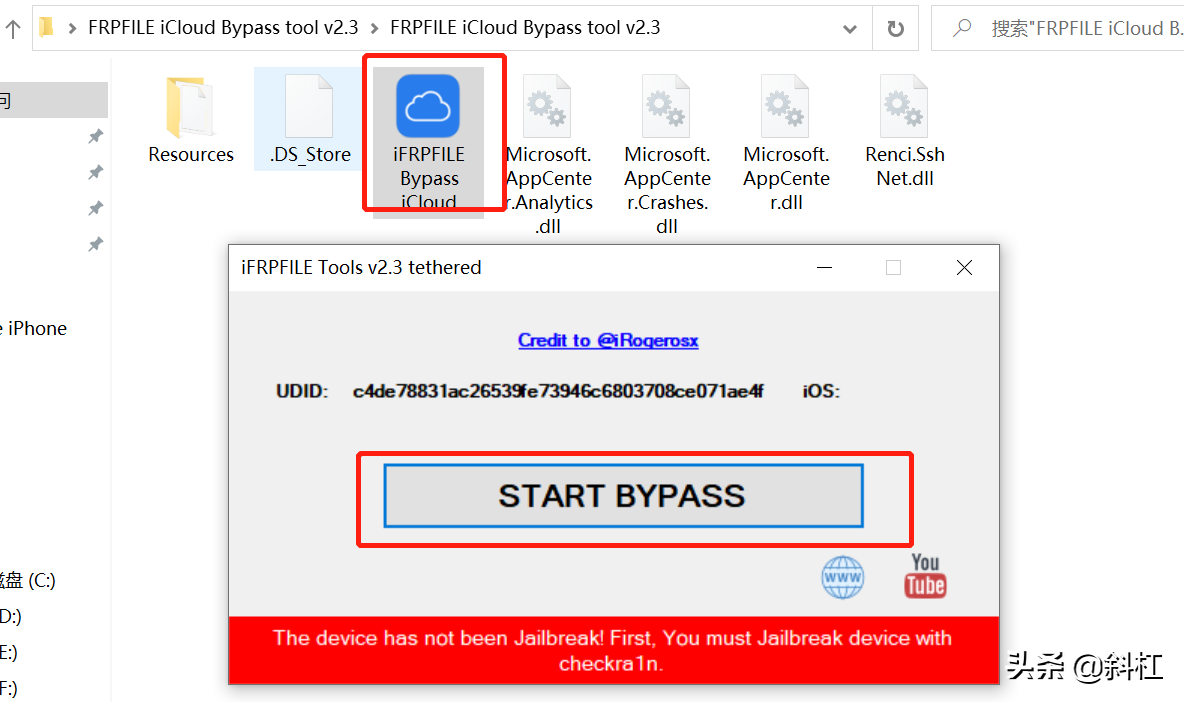Navigate to first FRPFILE breadcrumb folder
The height and width of the screenshot is (702, 1184).
tap(224, 28)
